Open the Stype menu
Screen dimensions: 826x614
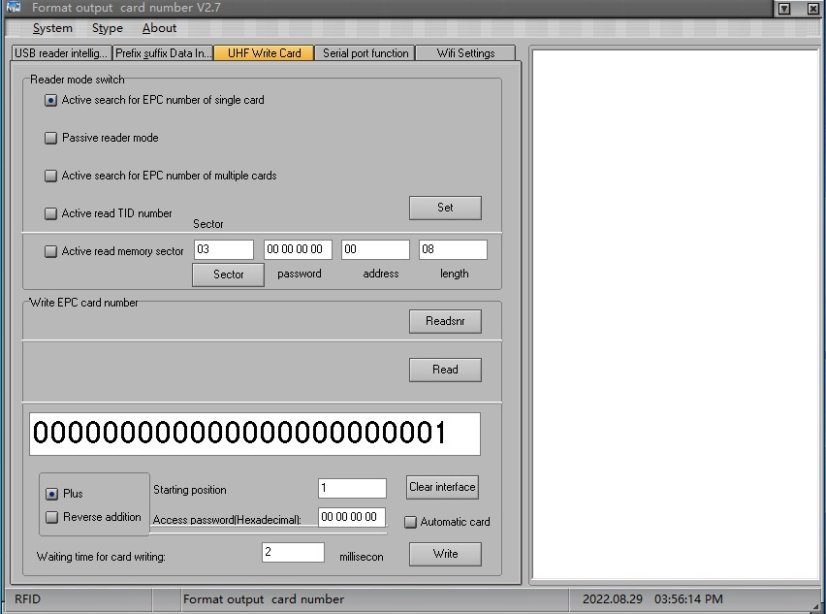click(x=107, y=28)
